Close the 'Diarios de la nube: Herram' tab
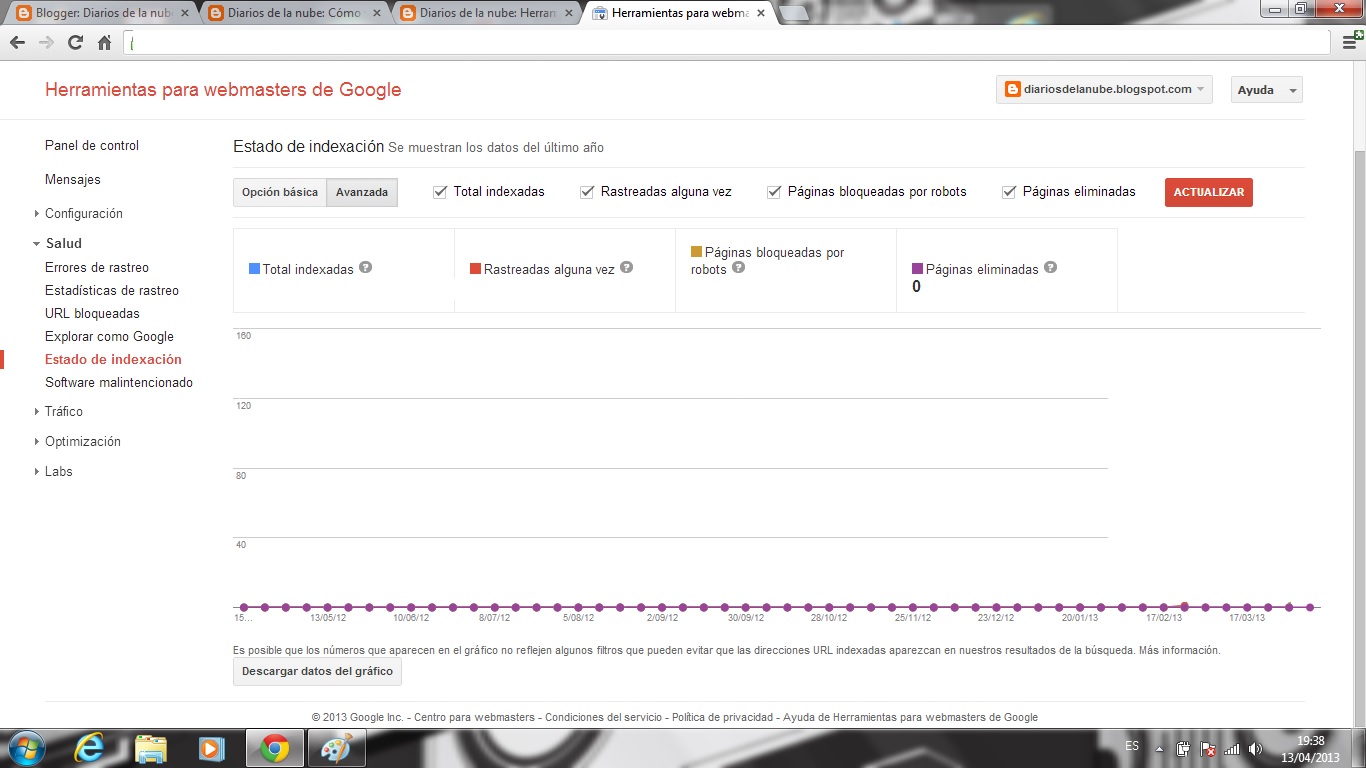The height and width of the screenshot is (768, 1366). coord(569,14)
